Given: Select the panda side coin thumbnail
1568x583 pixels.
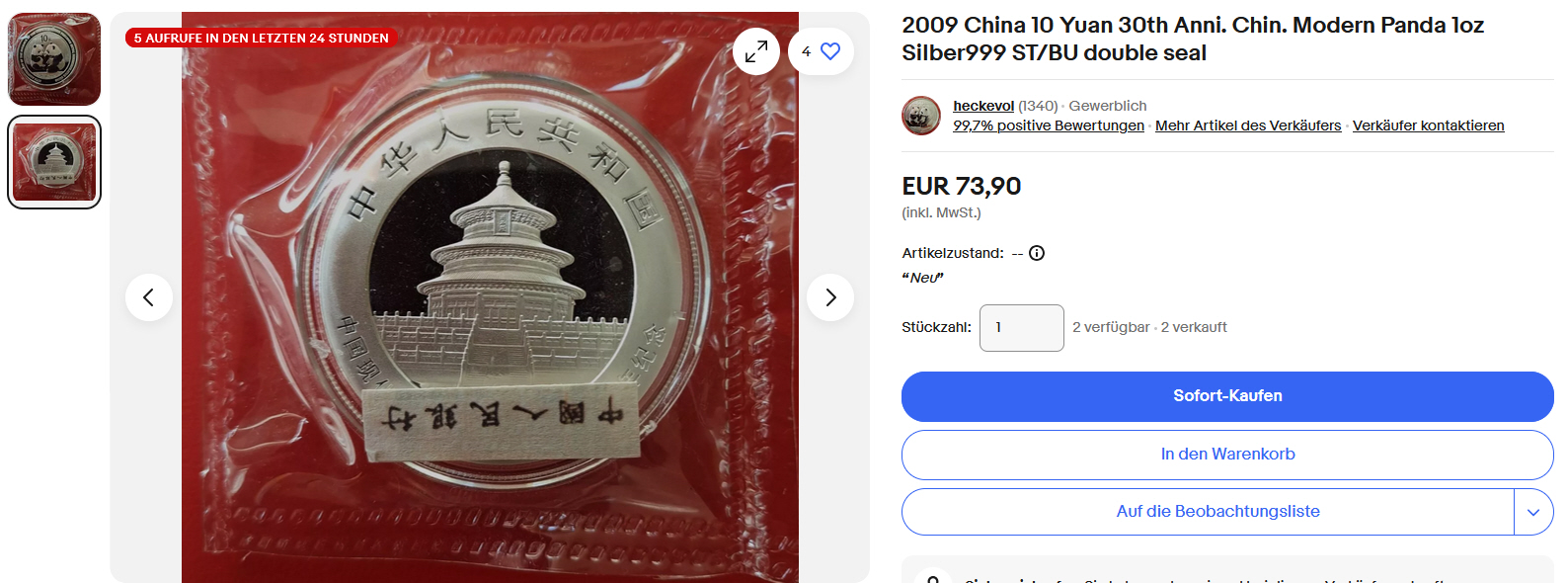Looking at the screenshot, I should tap(54, 59).
